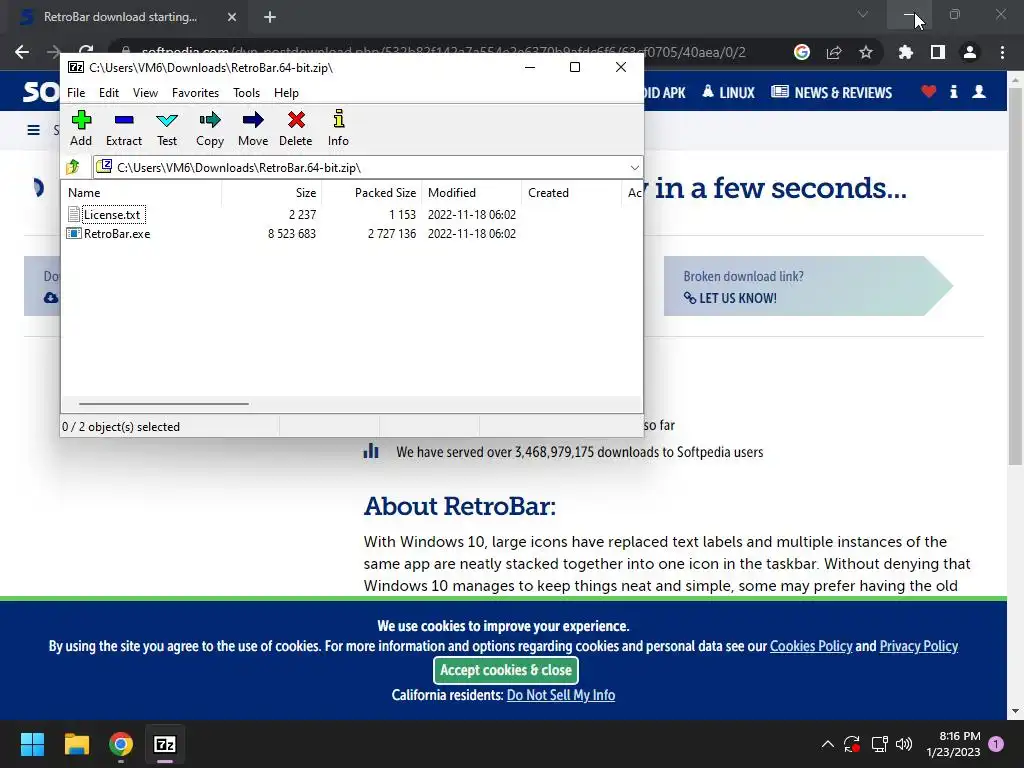Open the Windows Start menu
1024x768 pixels.
pos(32,744)
